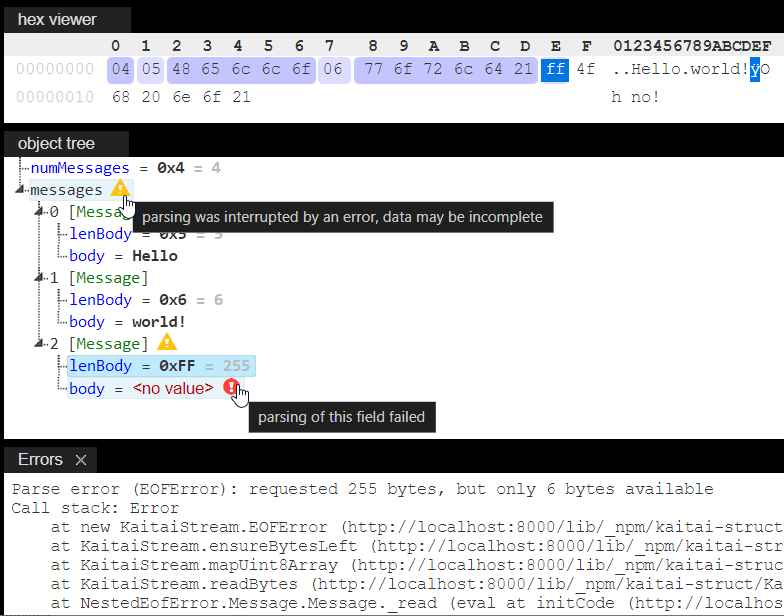Click byte 4f in first hex row
The image size is (784, 616).
585,70
